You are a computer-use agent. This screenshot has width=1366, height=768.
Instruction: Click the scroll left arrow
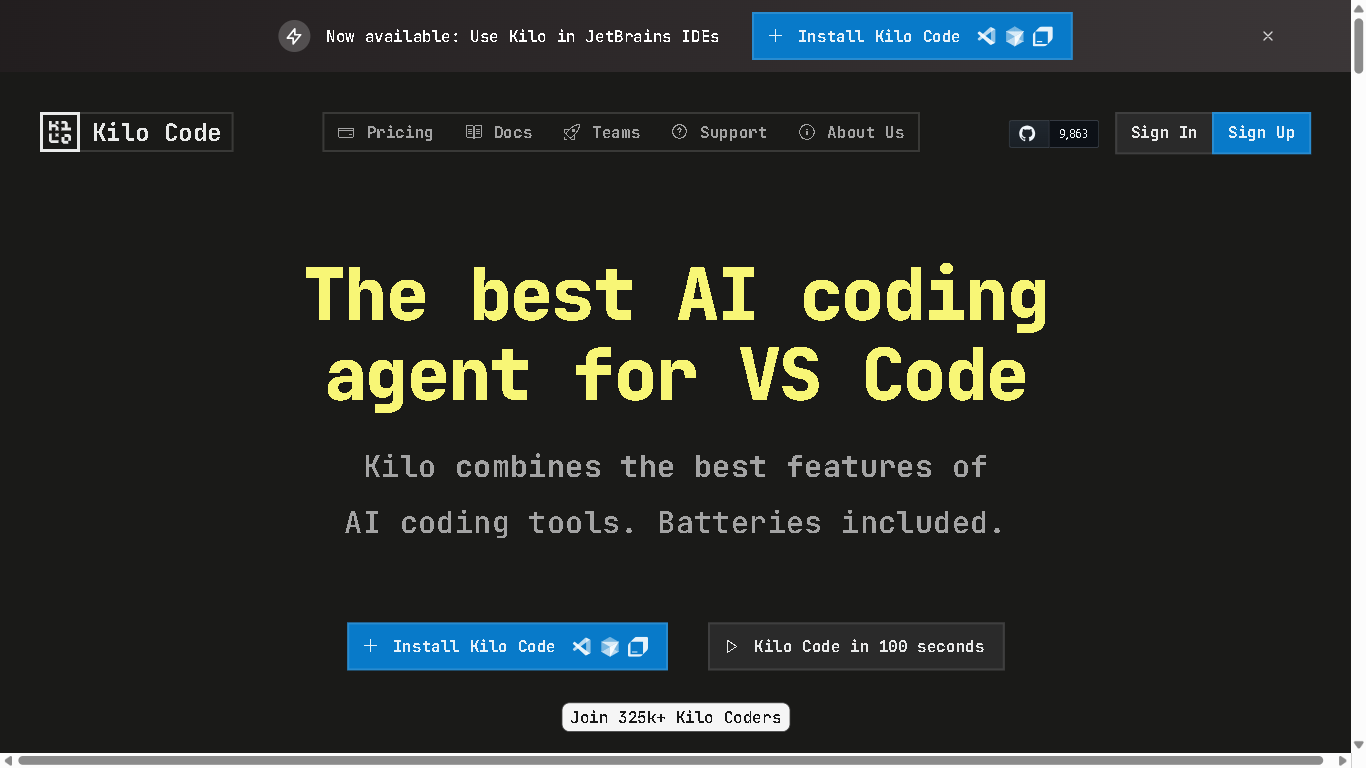click(8, 761)
